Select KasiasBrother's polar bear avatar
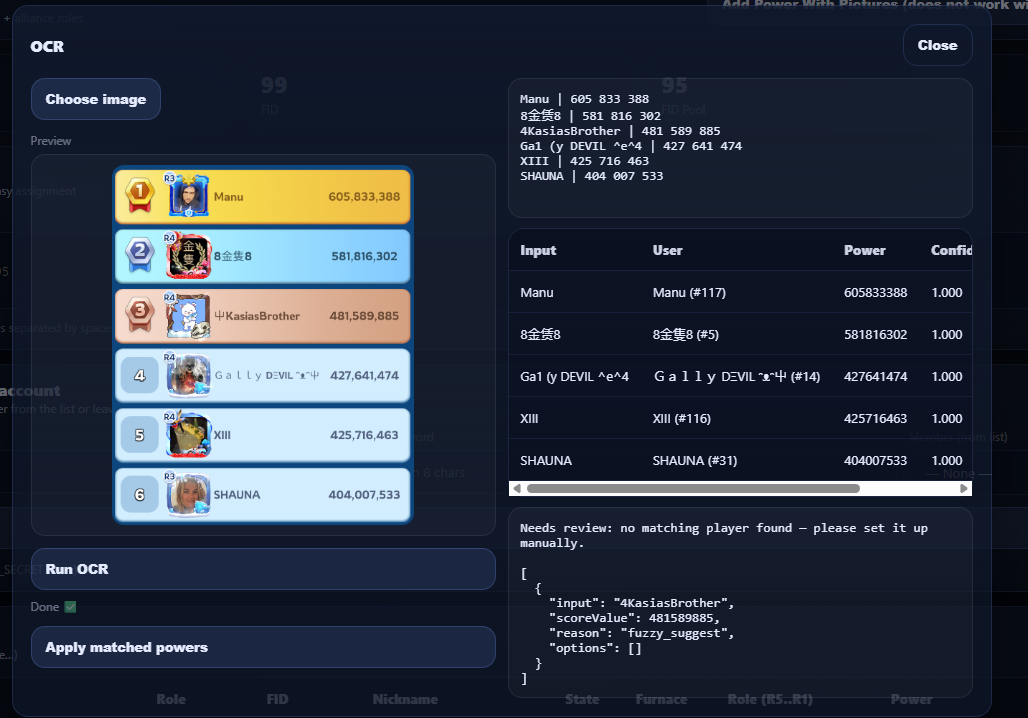 190,315
